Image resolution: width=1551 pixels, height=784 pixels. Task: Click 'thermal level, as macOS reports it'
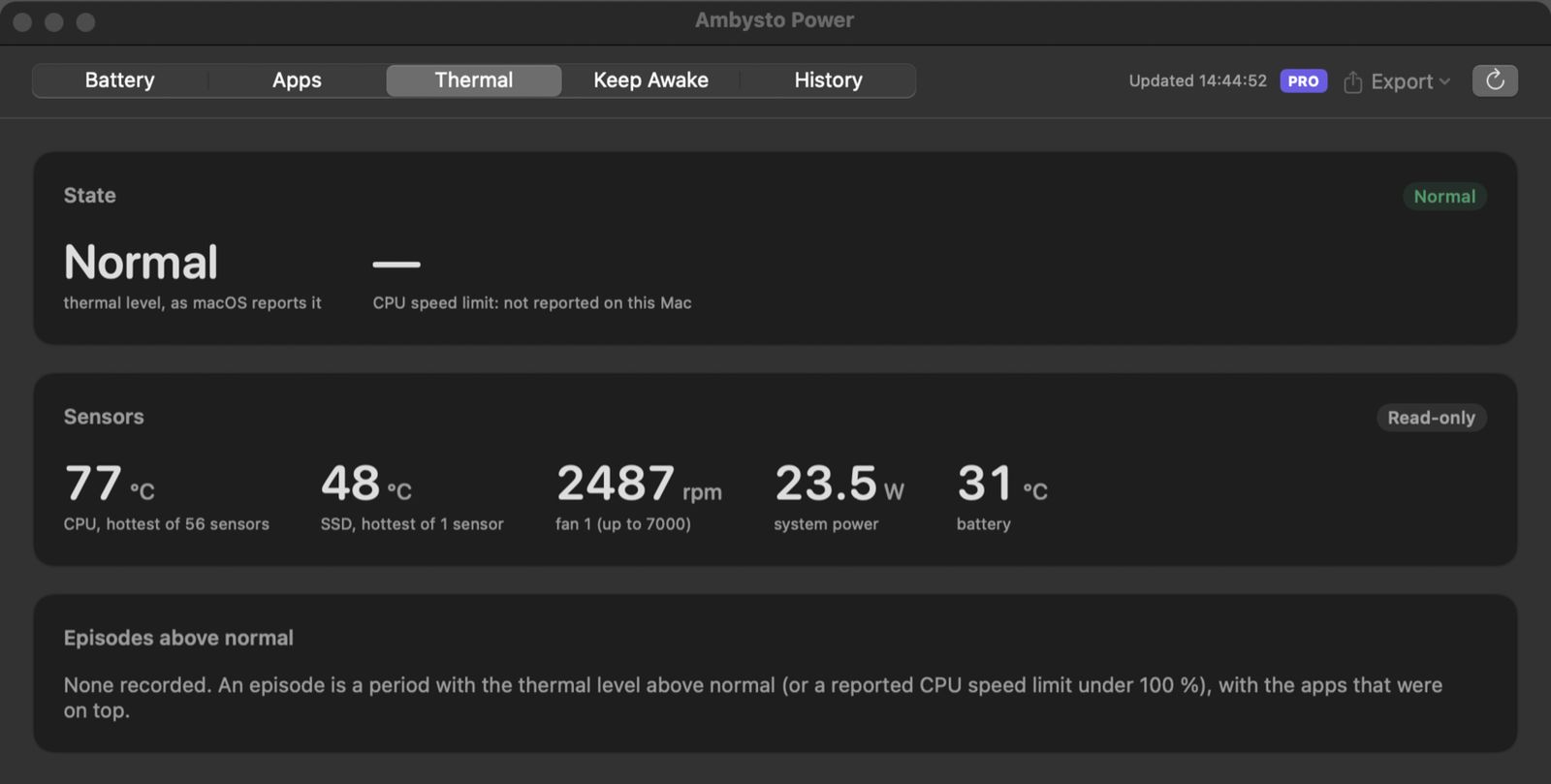point(192,303)
